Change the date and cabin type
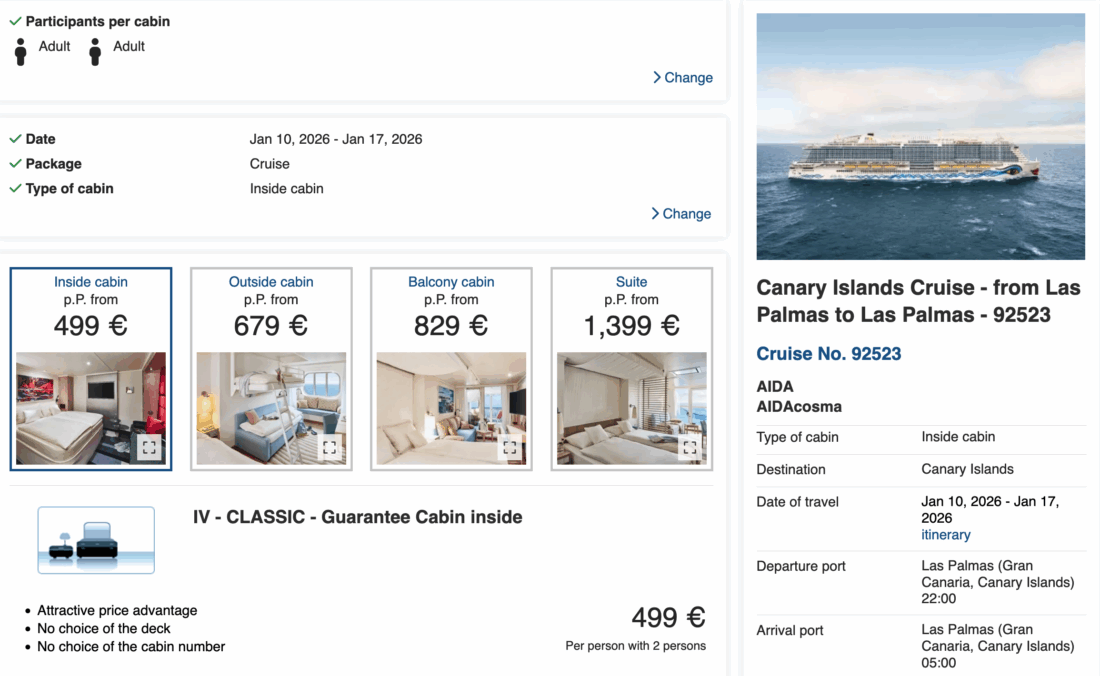 tap(681, 213)
